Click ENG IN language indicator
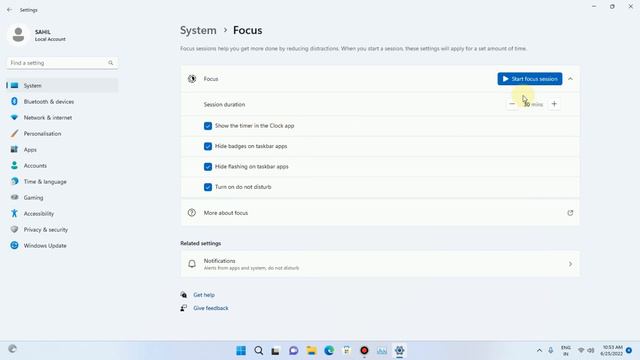This screenshot has width=640, height=360. [566, 351]
